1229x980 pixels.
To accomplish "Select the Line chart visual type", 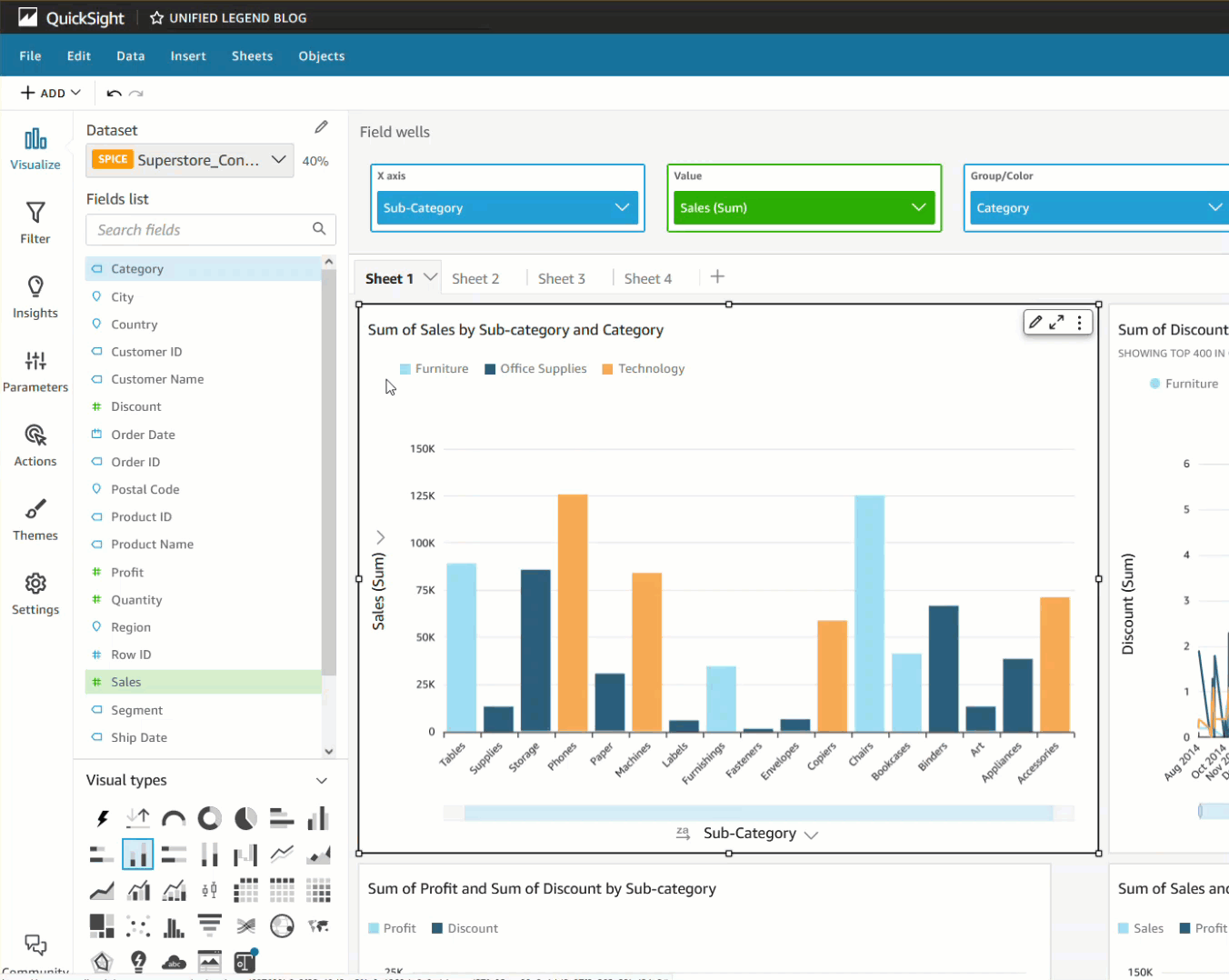I will pyautogui.click(x=282, y=855).
